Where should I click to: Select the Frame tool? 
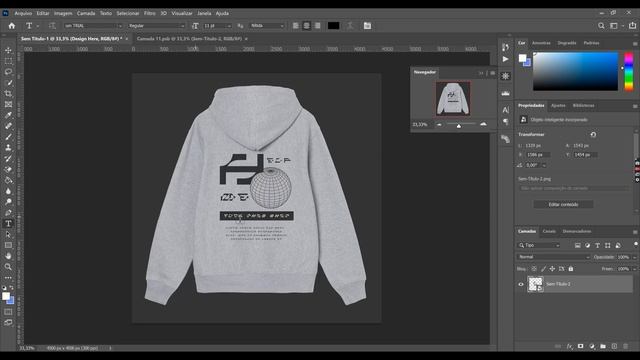8,104
